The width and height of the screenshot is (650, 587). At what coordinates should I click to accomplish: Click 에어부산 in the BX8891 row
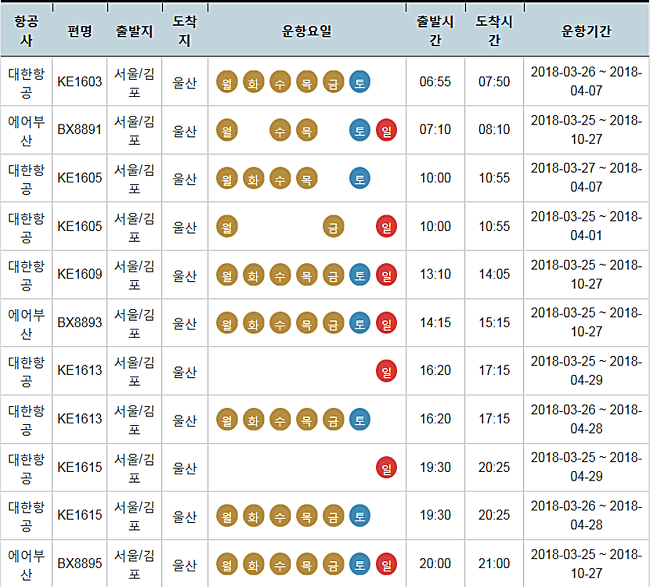point(27,130)
